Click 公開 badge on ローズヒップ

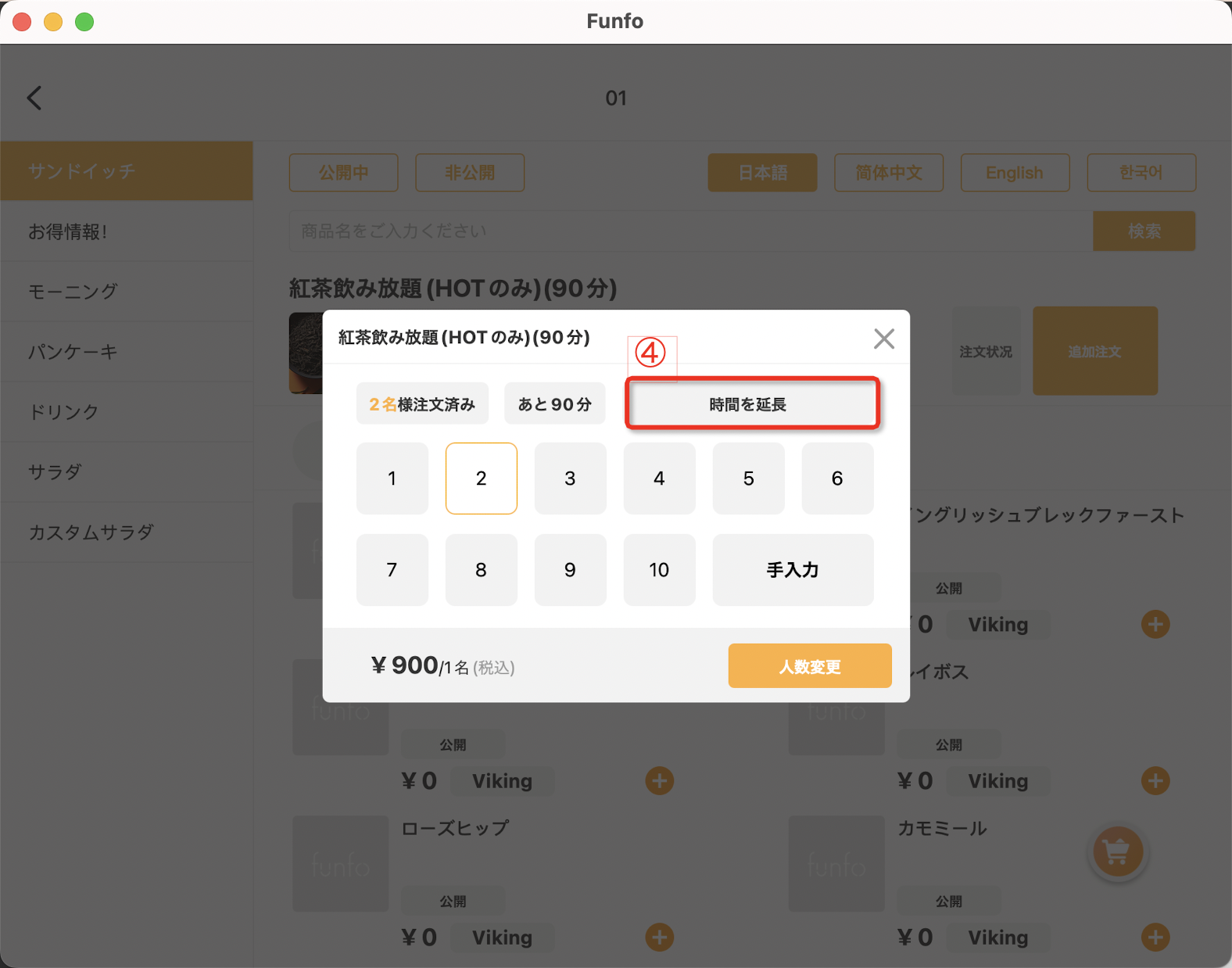point(453,901)
